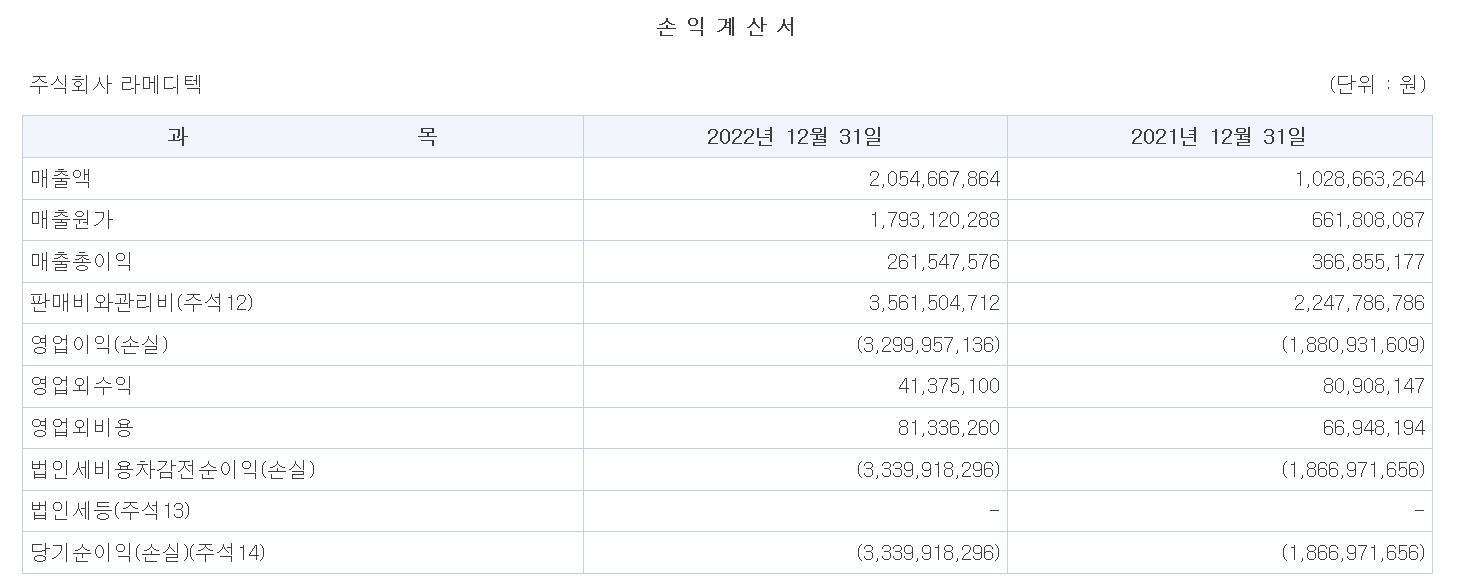The height and width of the screenshot is (583, 1460).
Task: Select (1,866,971,656) in the 당기순이익 row
Action: point(1353,552)
